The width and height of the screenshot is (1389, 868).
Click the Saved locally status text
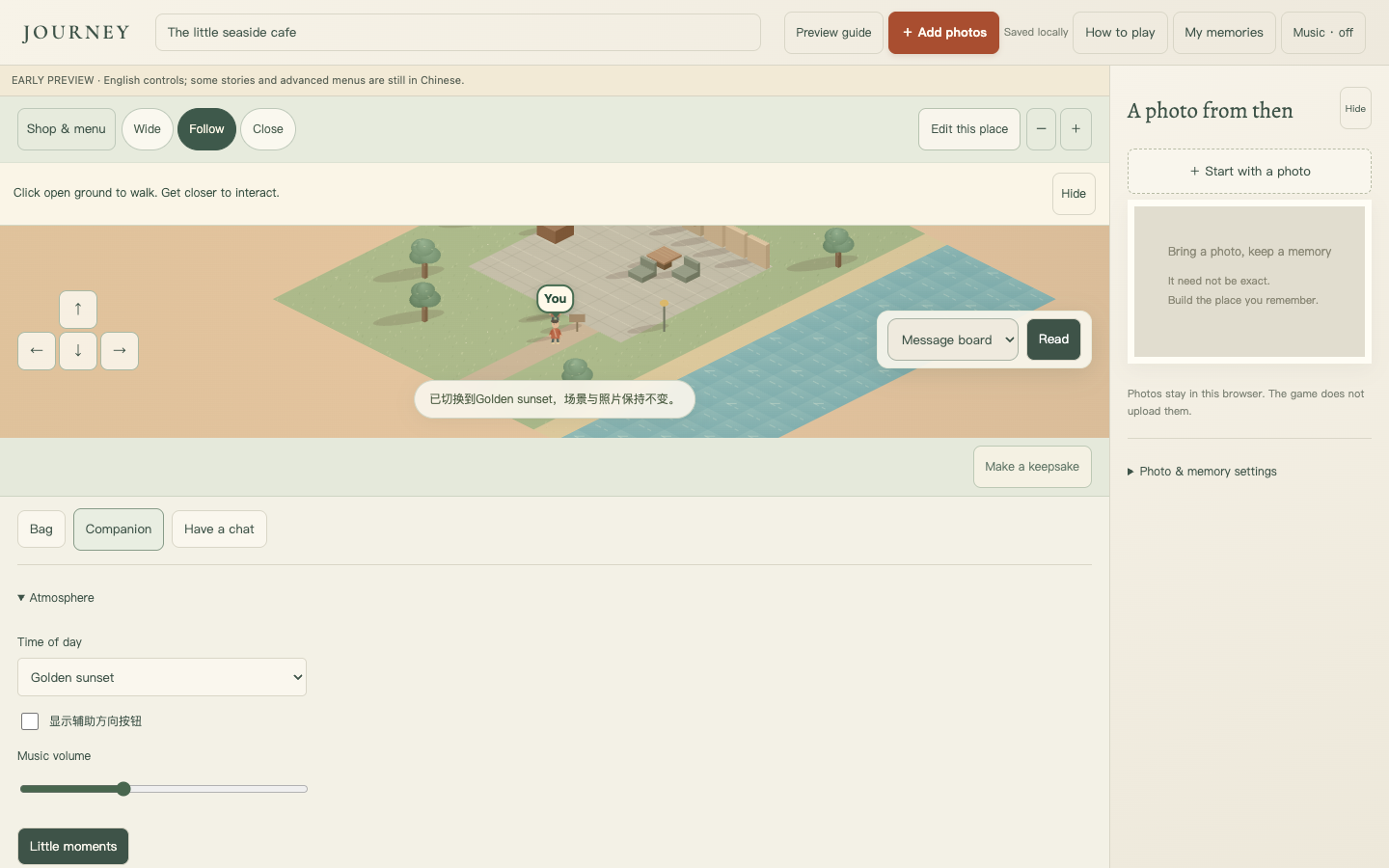pos(1036,33)
